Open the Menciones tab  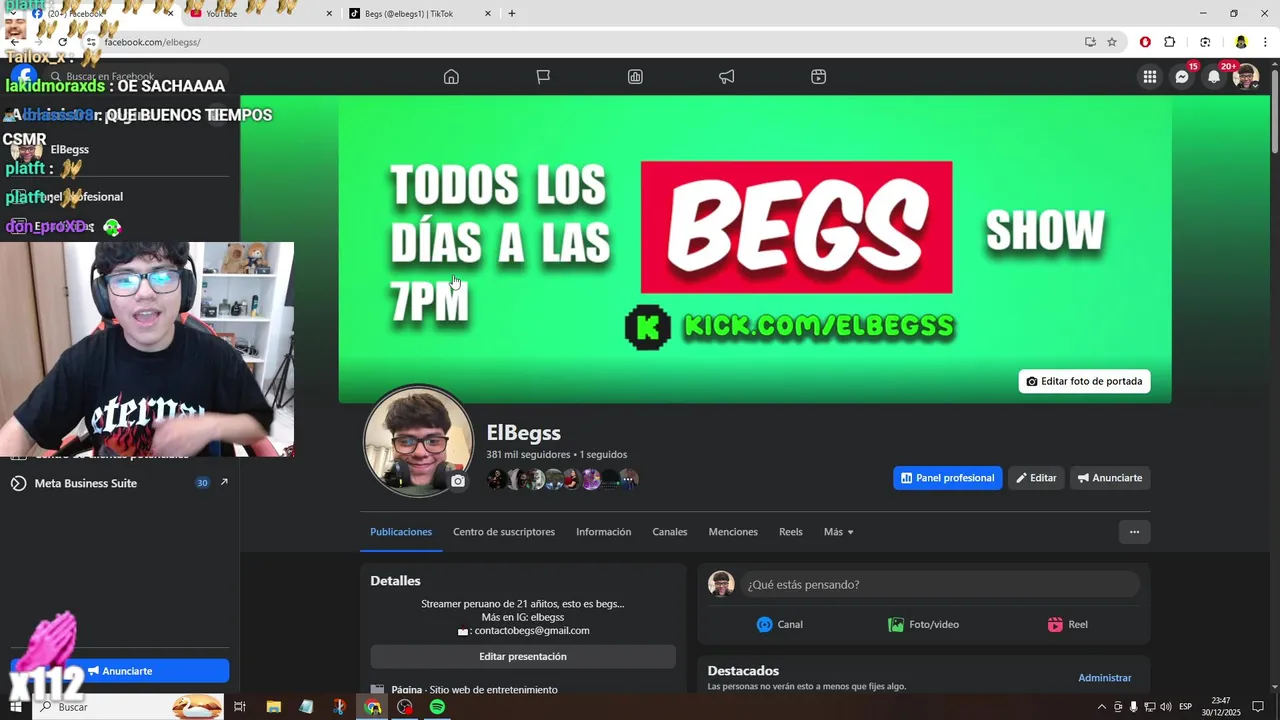tap(733, 532)
